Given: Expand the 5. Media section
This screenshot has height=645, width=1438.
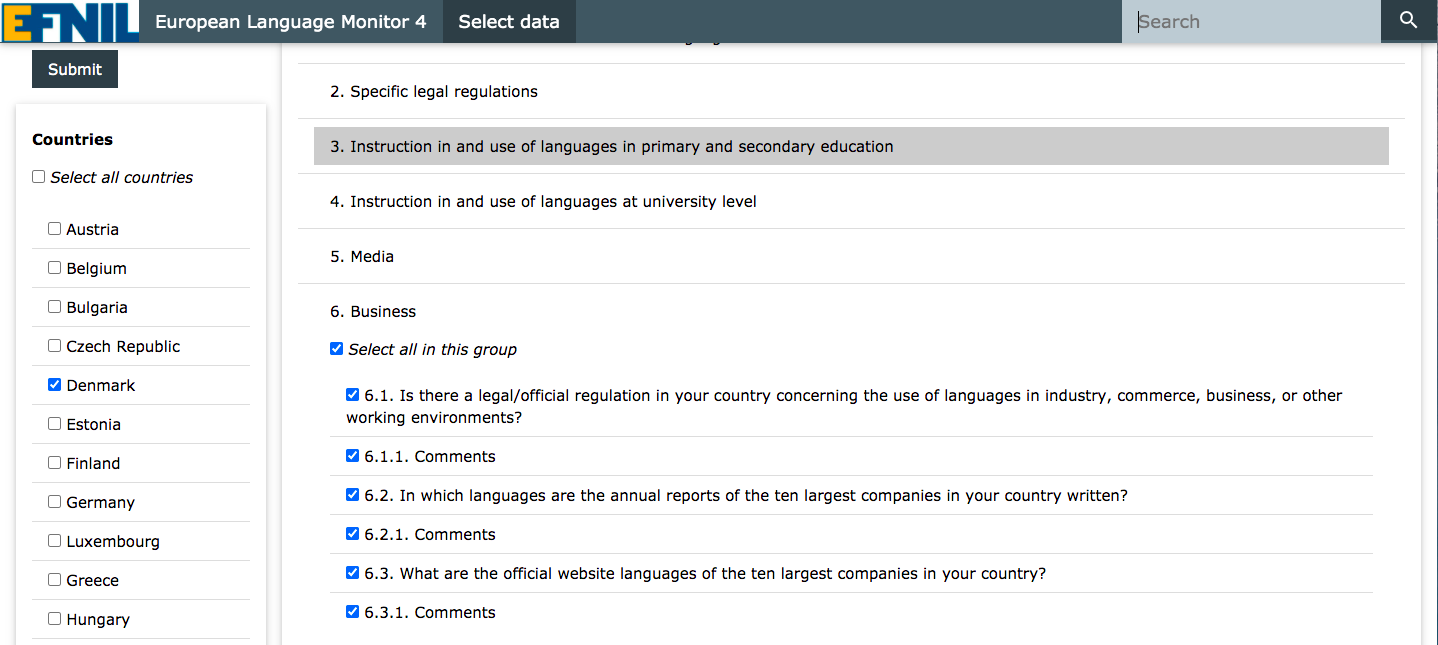Looking at the screenshot, I should (362, 257).
